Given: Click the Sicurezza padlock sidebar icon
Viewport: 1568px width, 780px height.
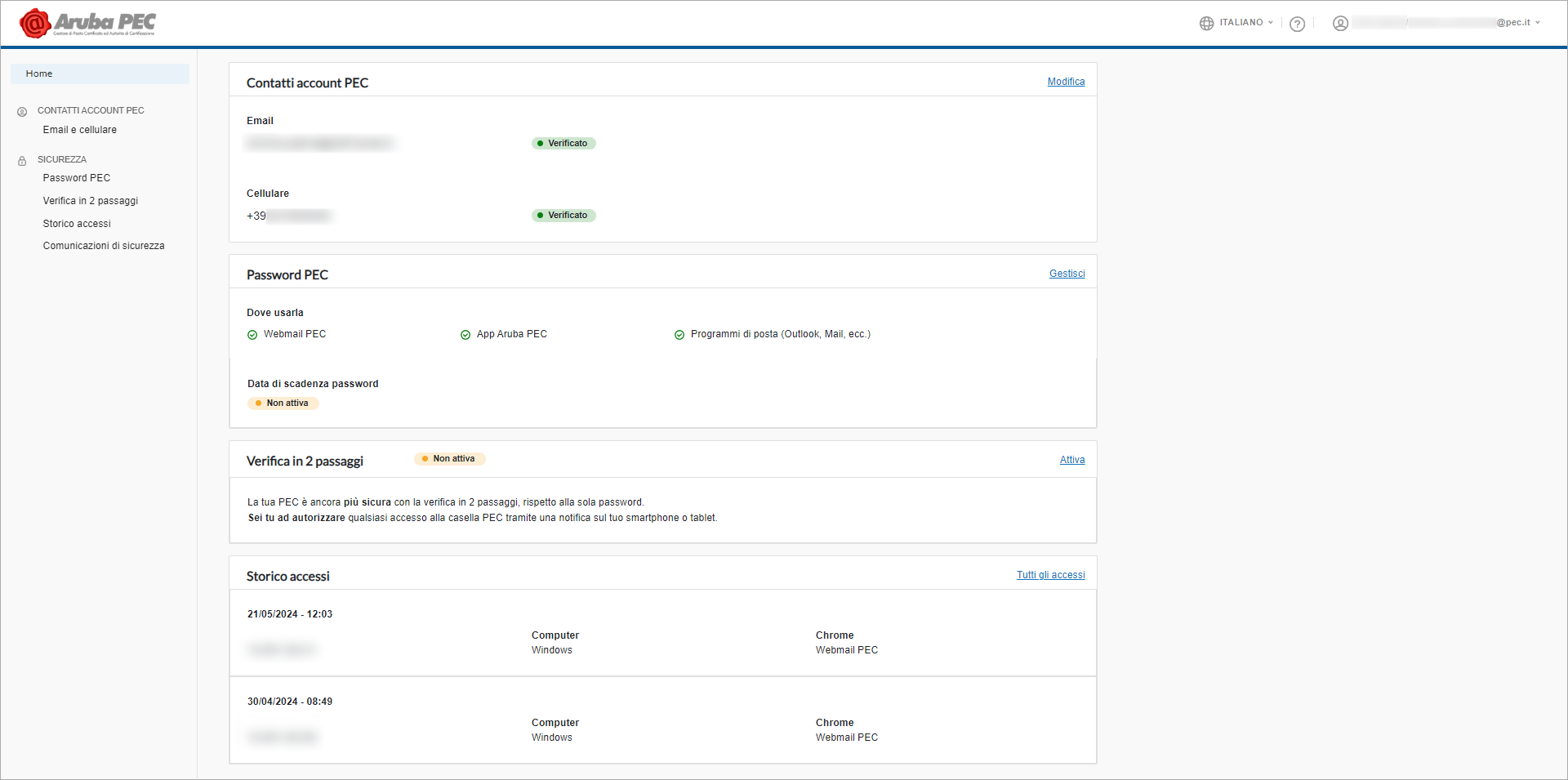Looking at the screenshot, I should (x=22, y=161).
